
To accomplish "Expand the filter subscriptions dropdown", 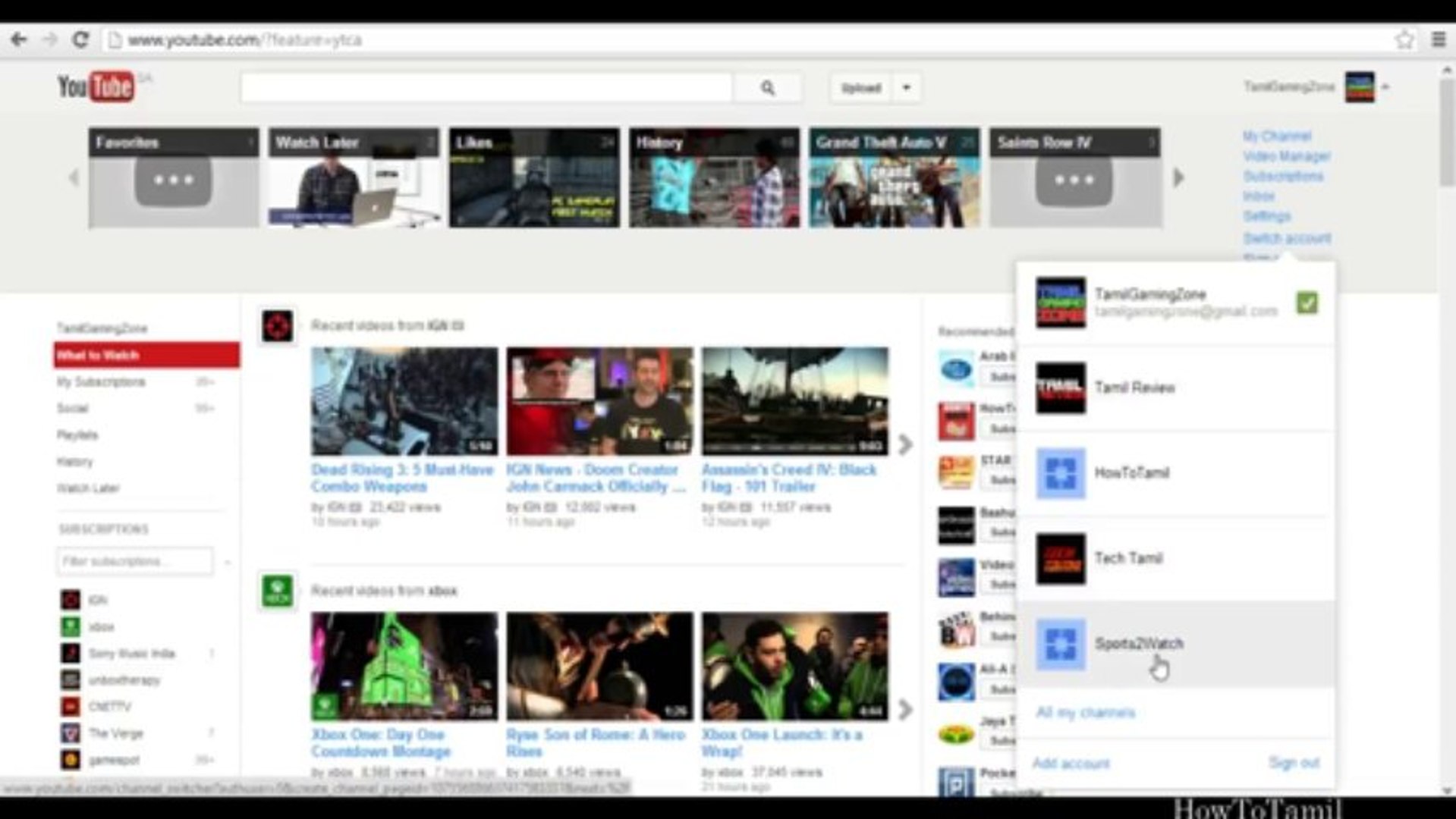I will click(x=229, y=563).
